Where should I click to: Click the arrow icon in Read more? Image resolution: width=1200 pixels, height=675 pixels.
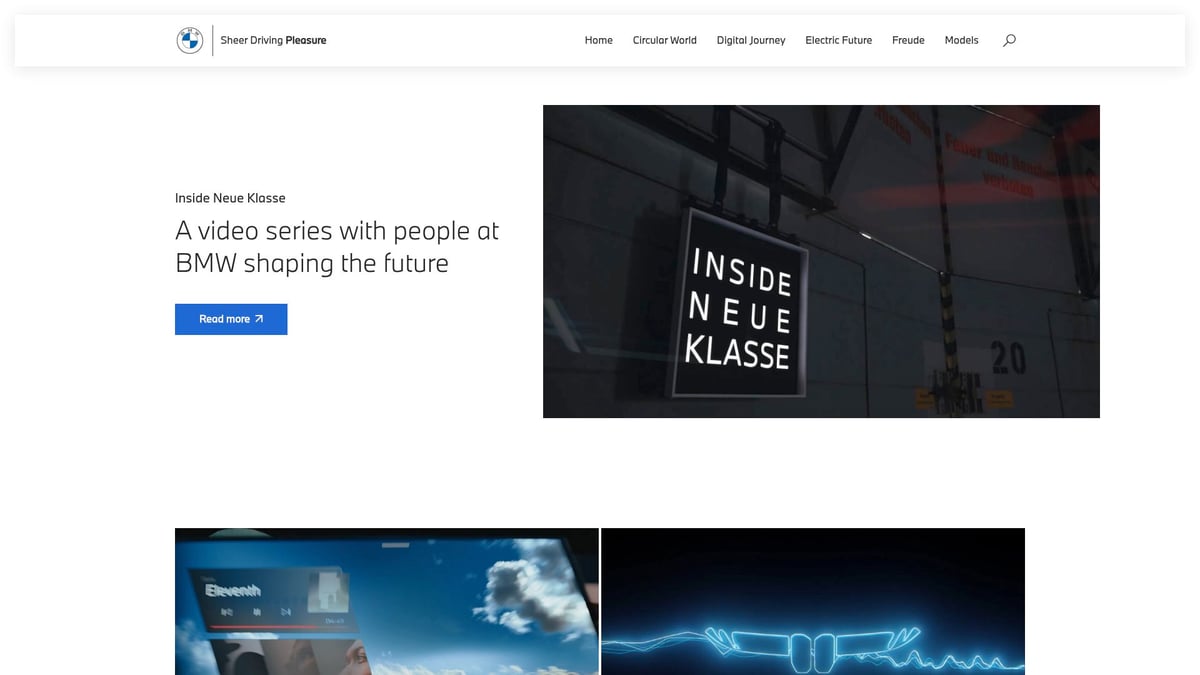[259, 319]
